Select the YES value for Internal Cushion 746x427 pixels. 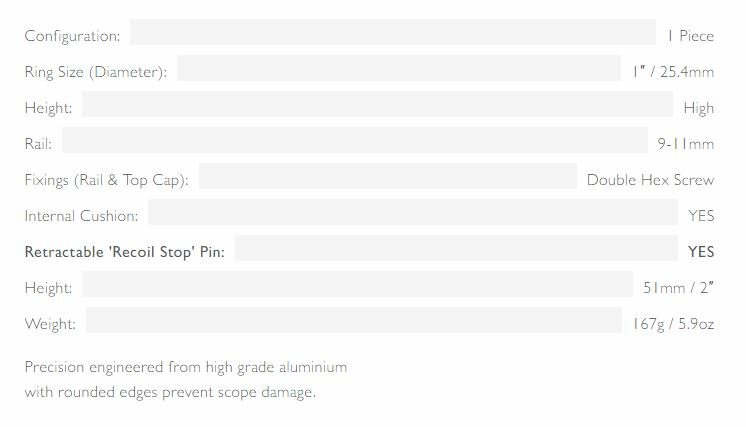701,216
